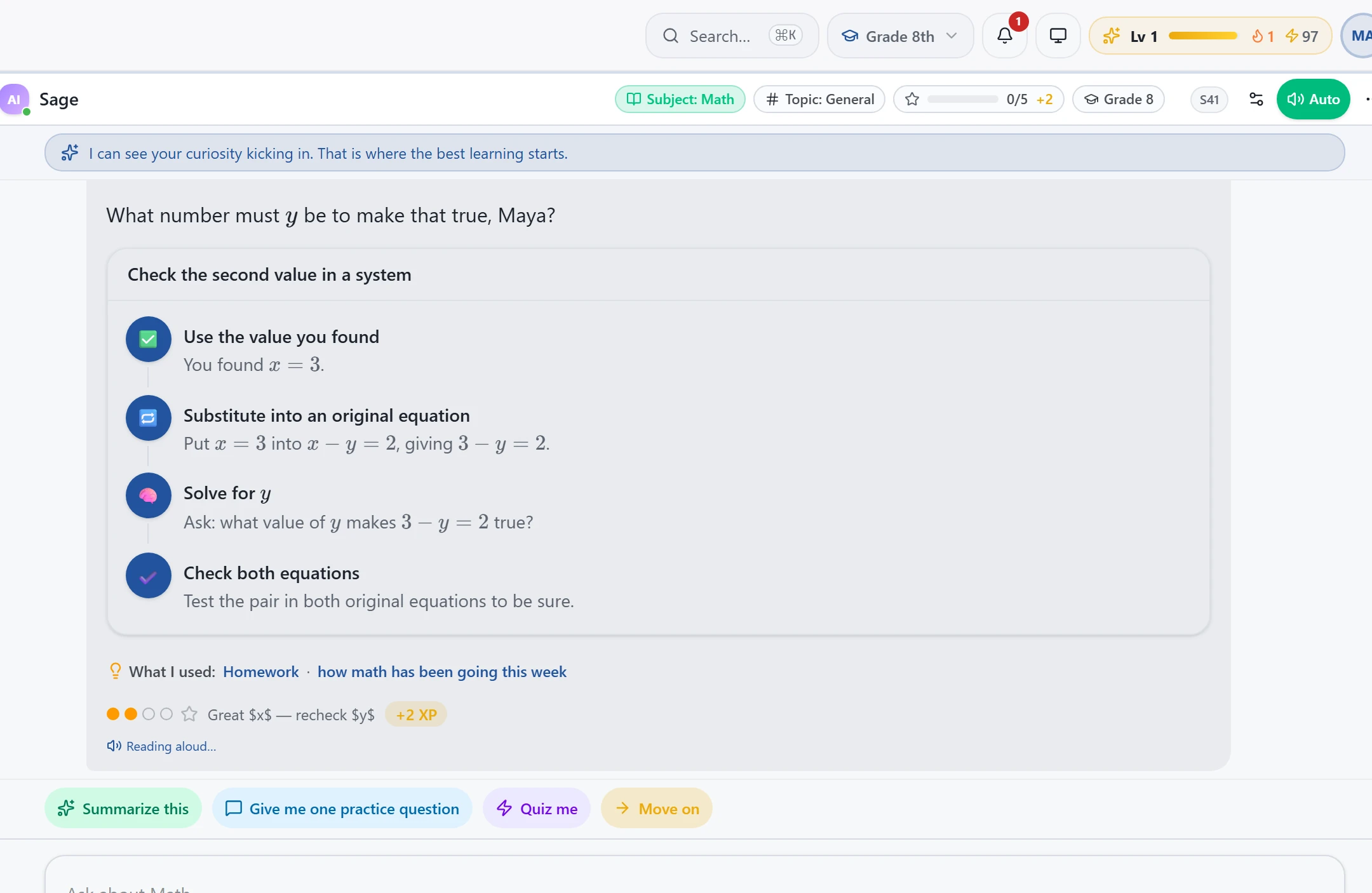Click the monitor display icon

coord(1058,36)
